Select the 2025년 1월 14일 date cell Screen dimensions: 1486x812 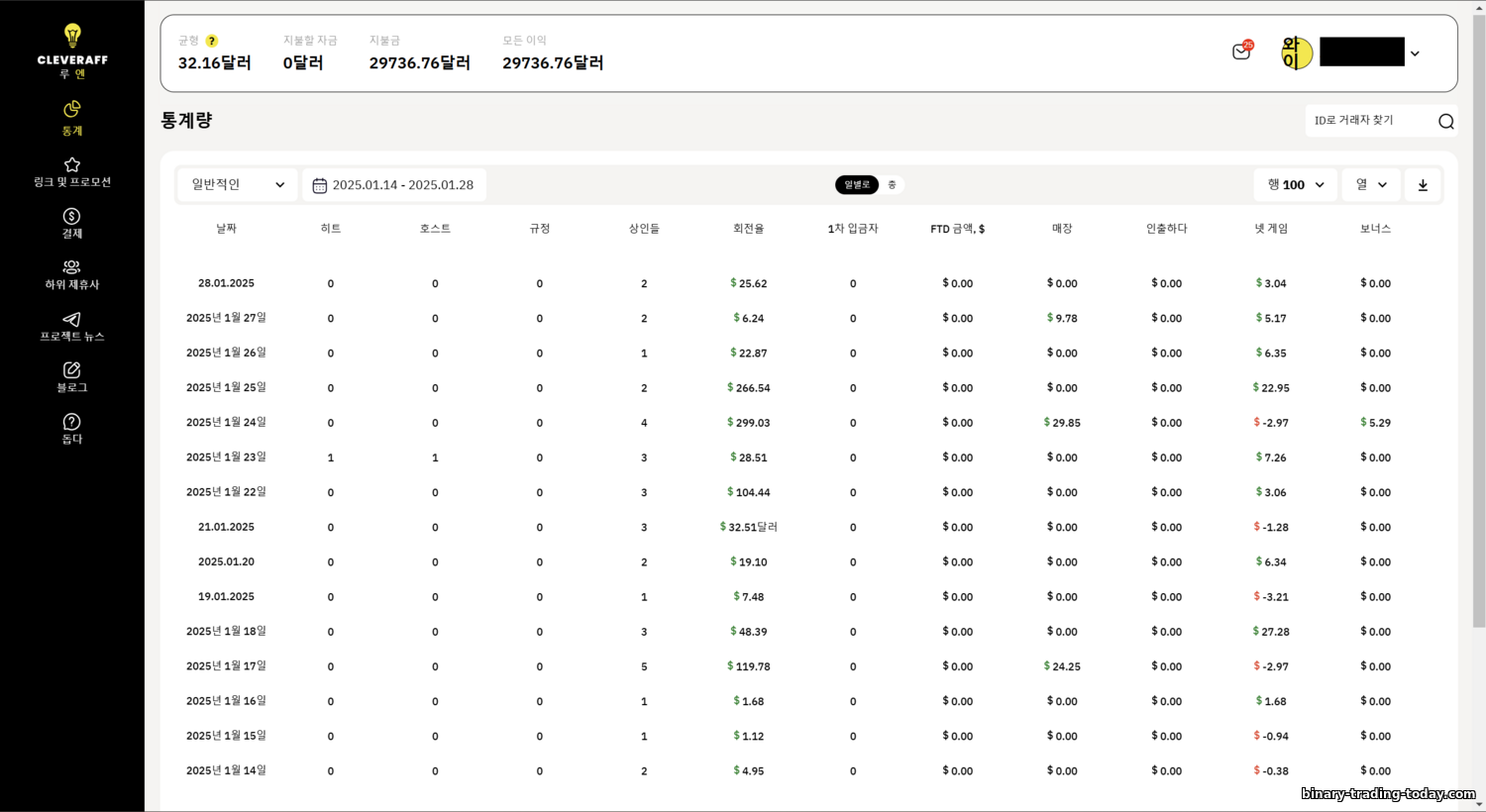(226, 770)
